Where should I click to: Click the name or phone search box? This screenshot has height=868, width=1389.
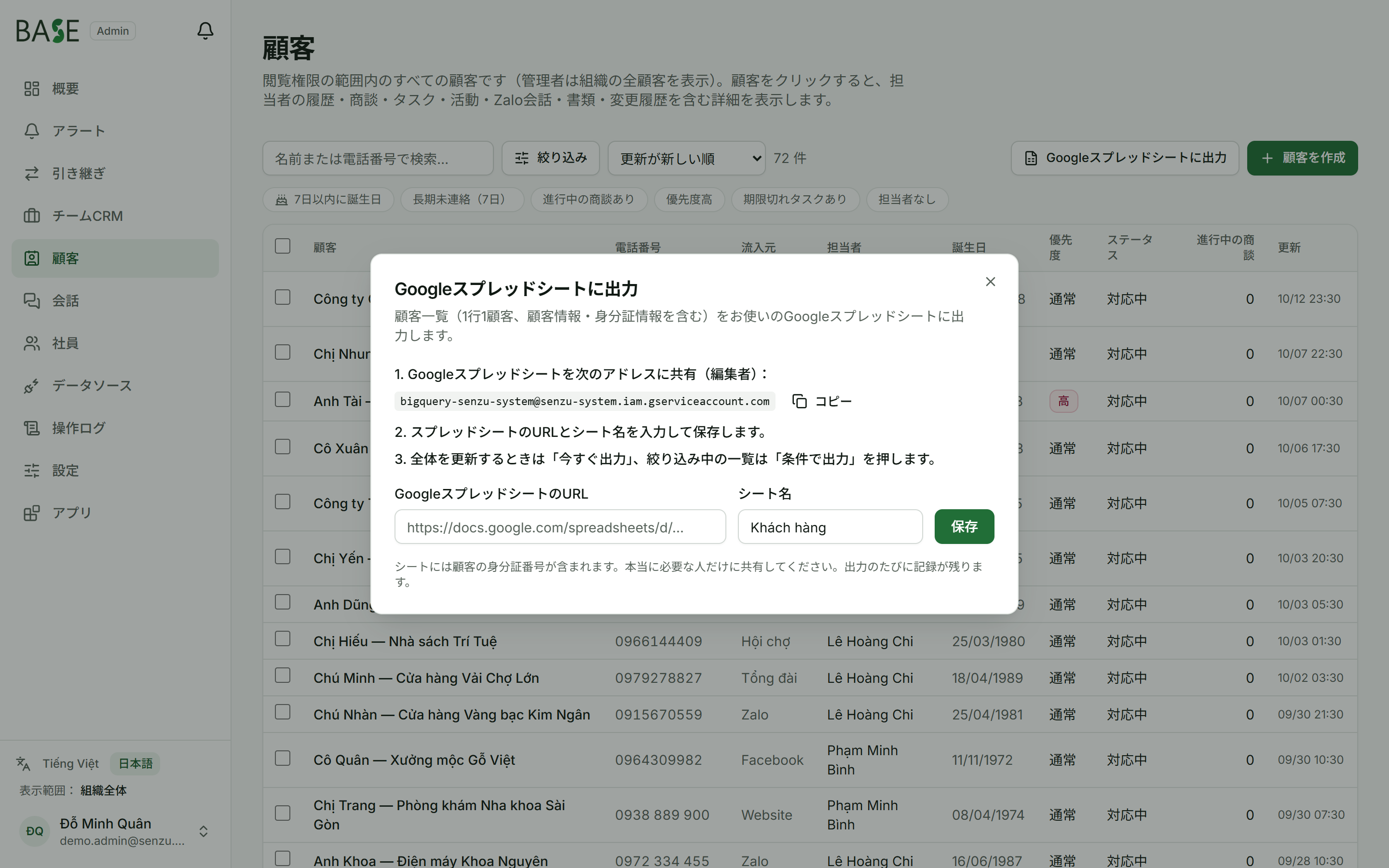(378, 158)
